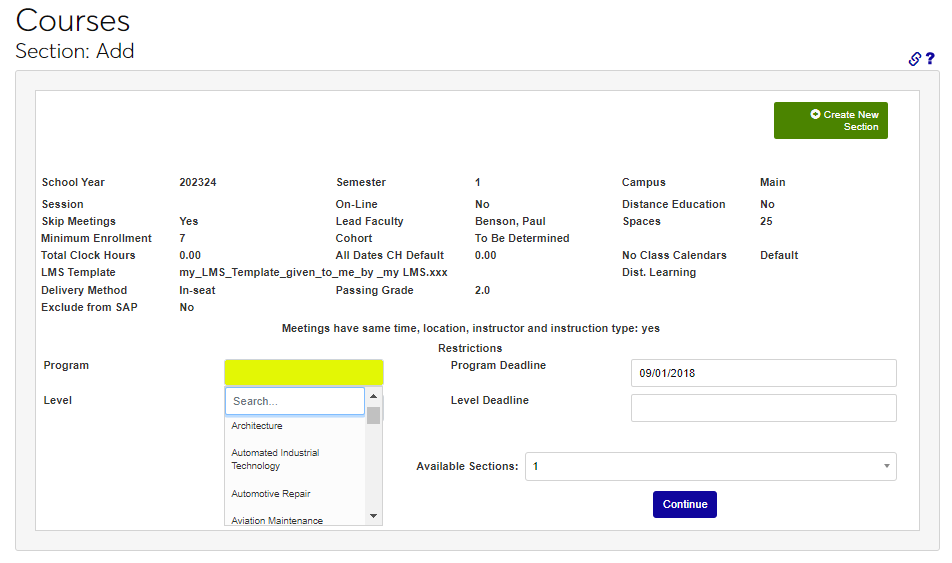This screenshot has height=563, width=952.
Task: Click the Courses page heading
Action: (x=73, y=20)
